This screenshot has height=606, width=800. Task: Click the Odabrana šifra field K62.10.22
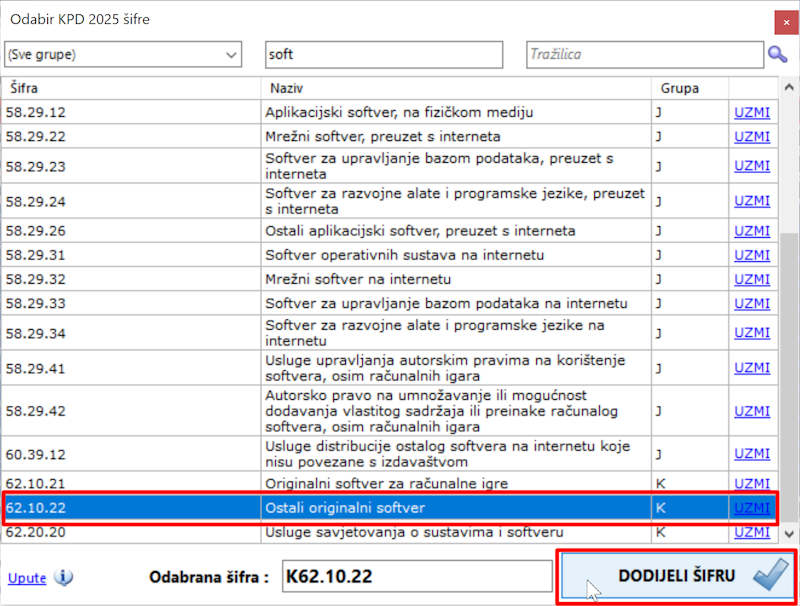tap(416, 576)
